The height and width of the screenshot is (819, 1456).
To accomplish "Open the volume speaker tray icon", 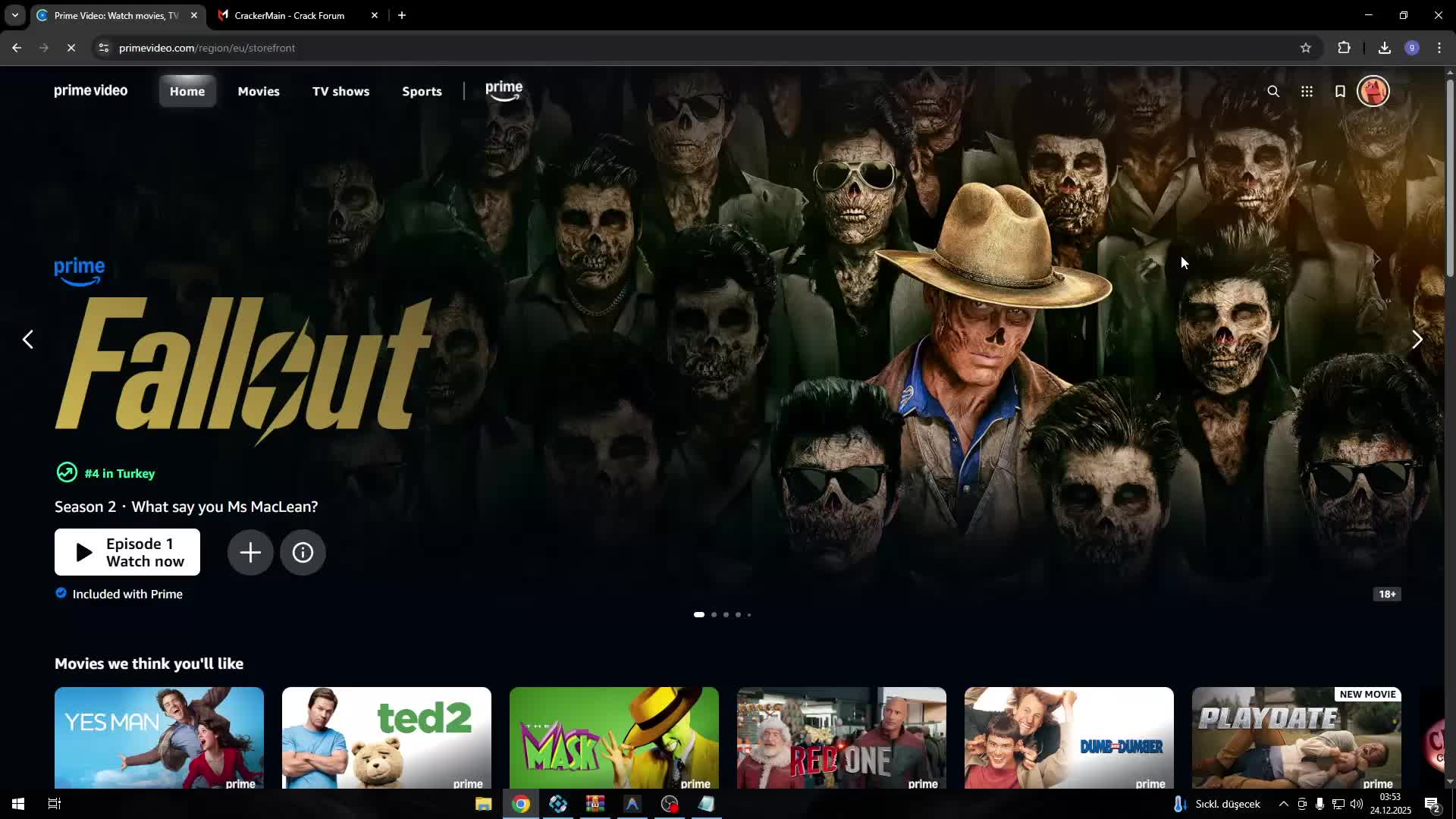I will [1357, 804].
